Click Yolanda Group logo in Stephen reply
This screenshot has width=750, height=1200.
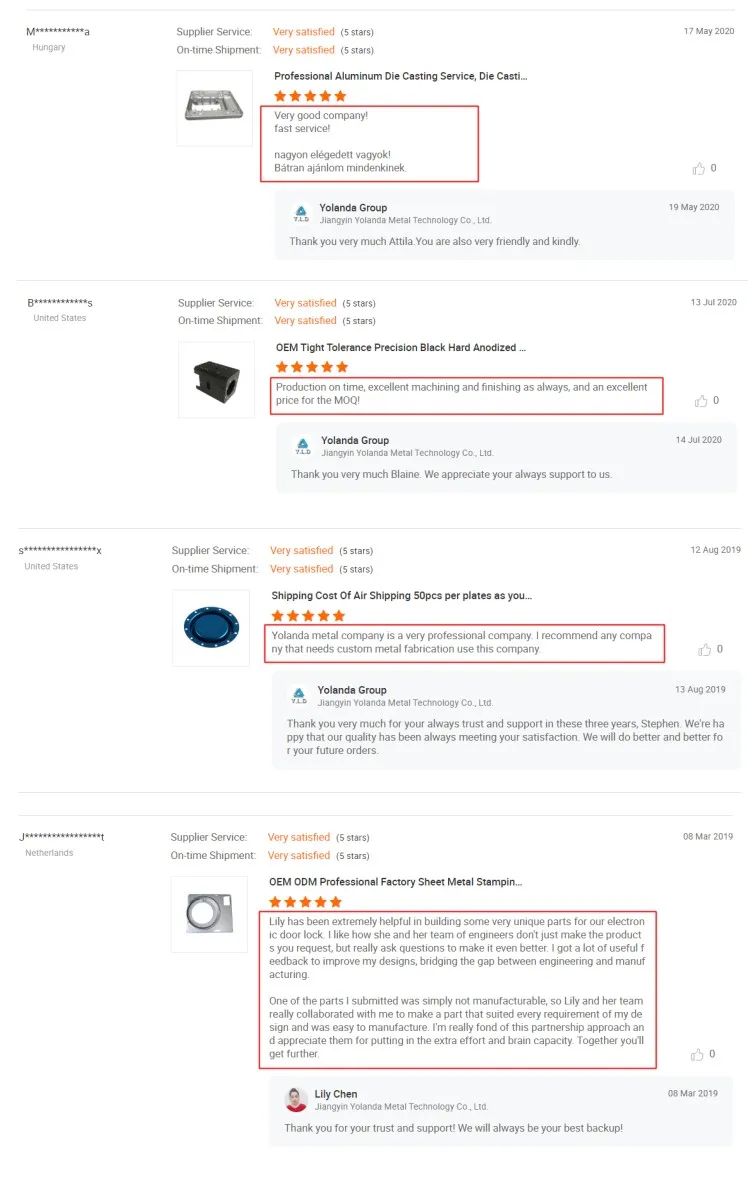point(299,696)
